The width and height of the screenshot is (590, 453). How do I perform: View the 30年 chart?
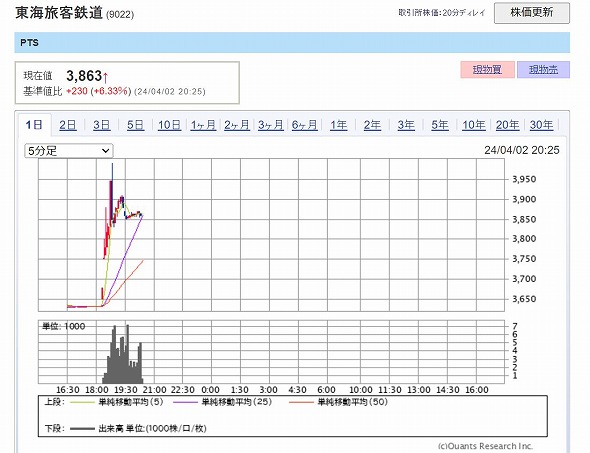click(x=541, y=125)
